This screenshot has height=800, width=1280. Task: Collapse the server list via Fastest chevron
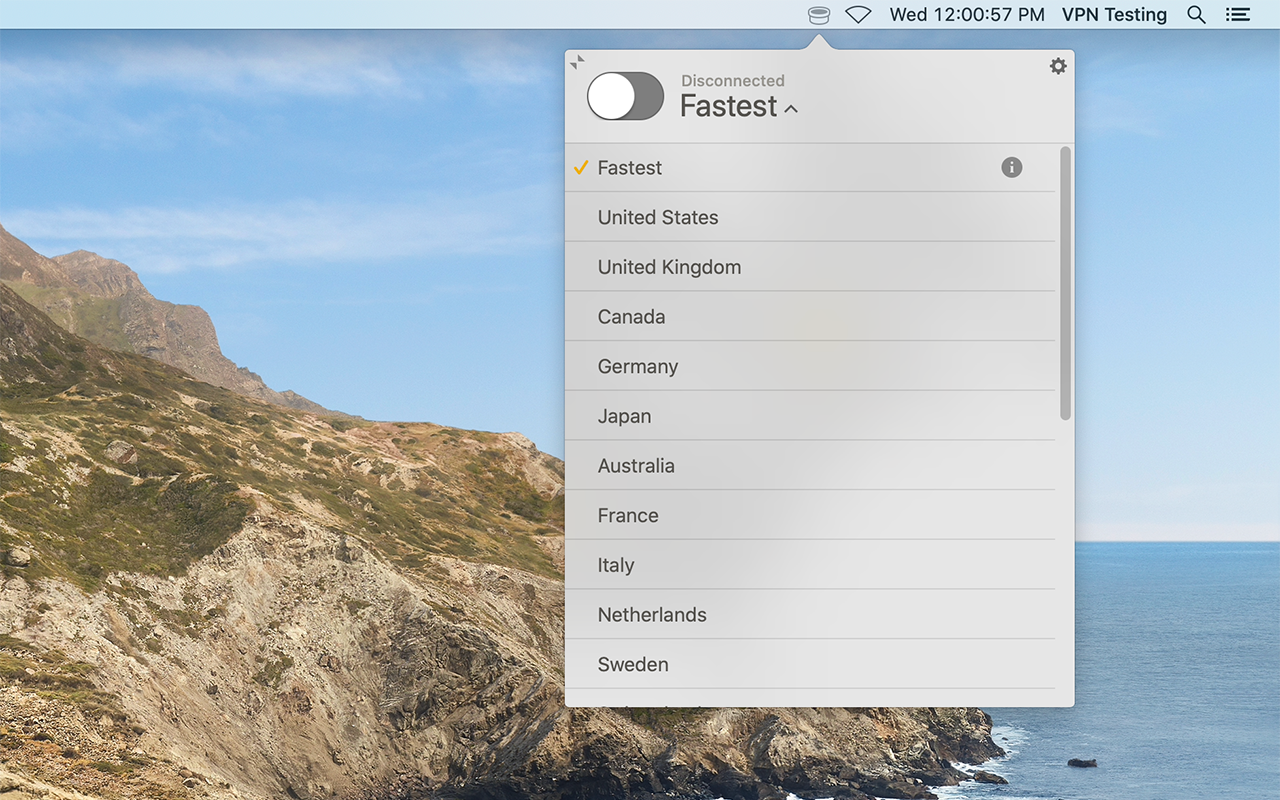[791, 108]
